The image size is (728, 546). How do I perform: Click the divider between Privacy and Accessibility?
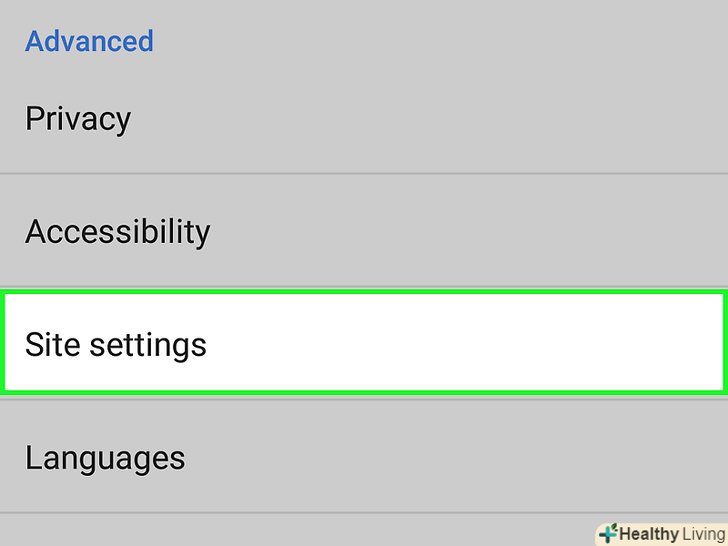click(364, 174)
